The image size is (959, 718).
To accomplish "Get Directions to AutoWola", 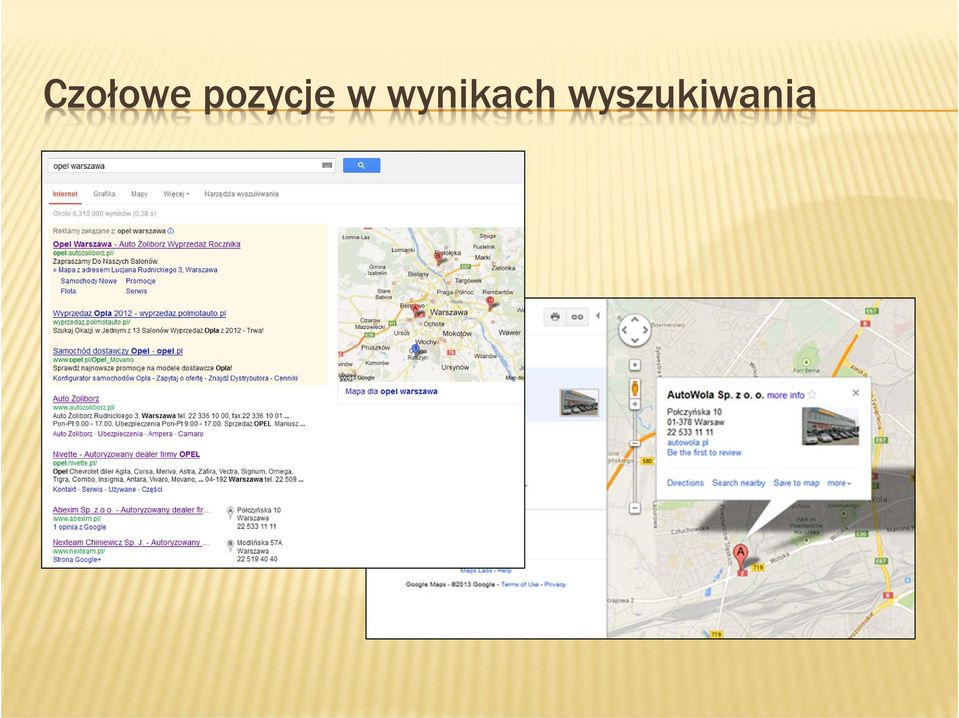I will (685, 483).
